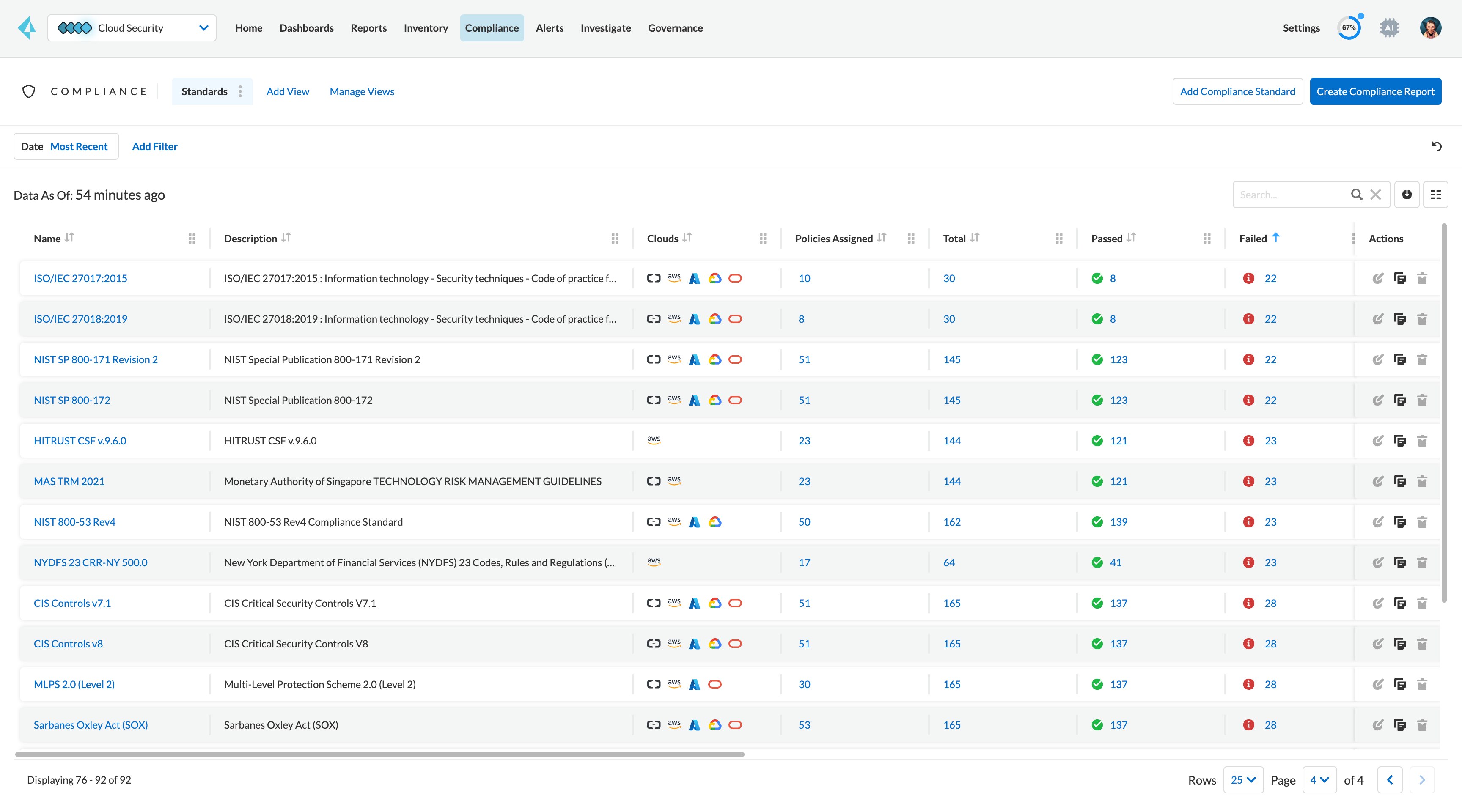Clone NIST SP 800-172 with the copy icon
The width and height of the screenshot is (1462, 812).
1401,400
